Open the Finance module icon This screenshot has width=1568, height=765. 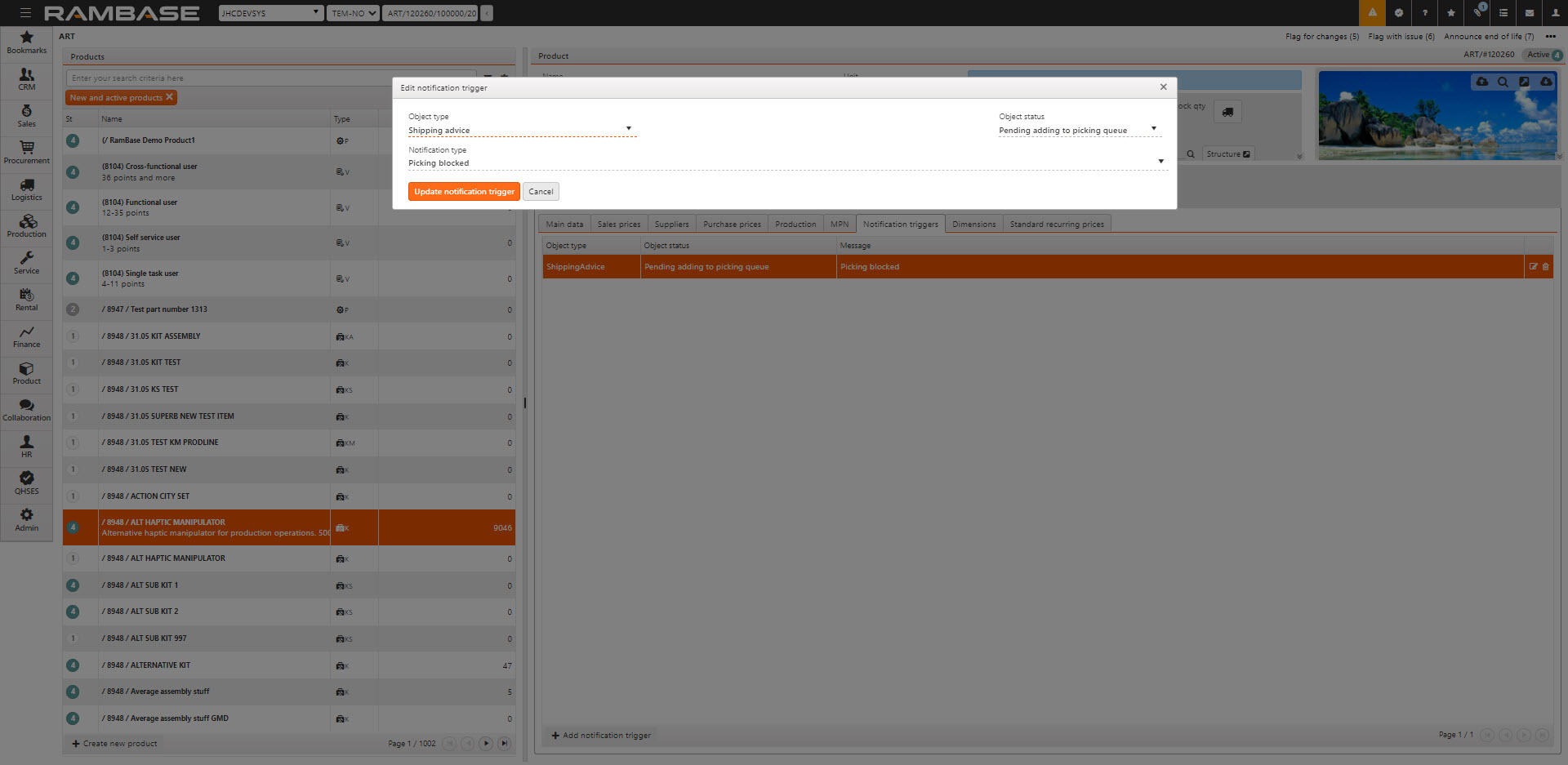click(26, 336)
